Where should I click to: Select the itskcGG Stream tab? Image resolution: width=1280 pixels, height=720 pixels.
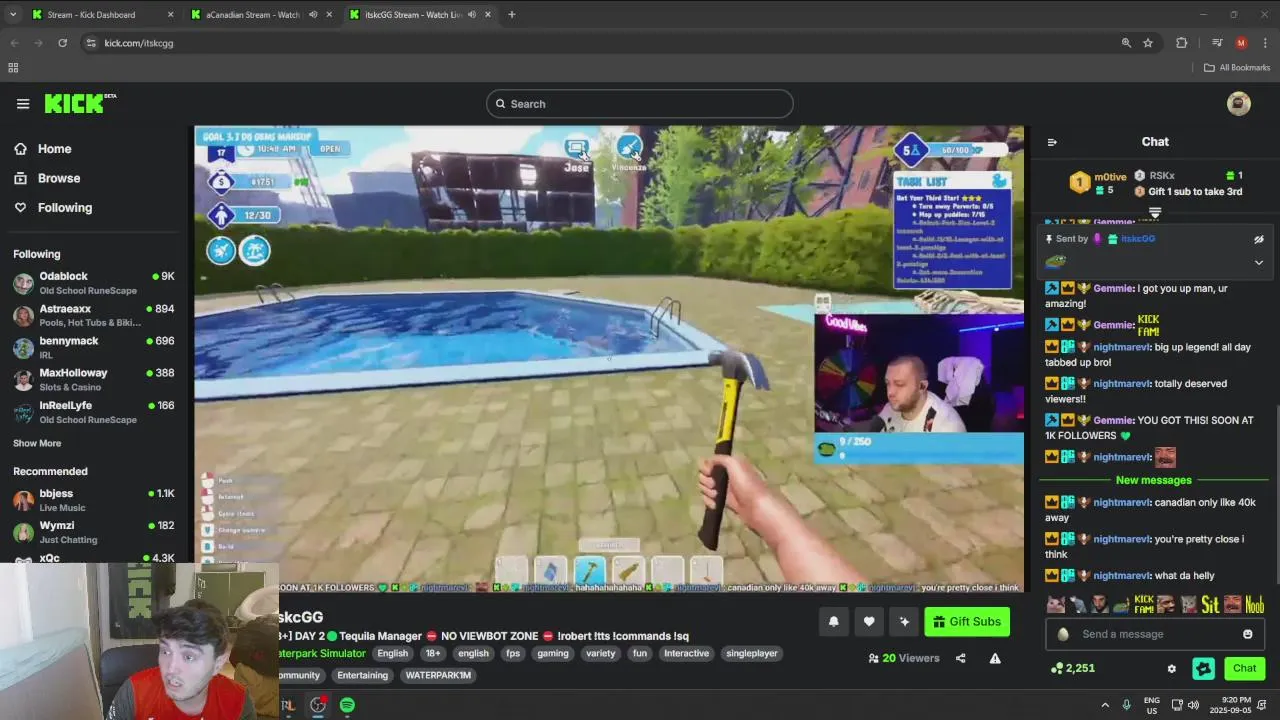click(420, 15)
